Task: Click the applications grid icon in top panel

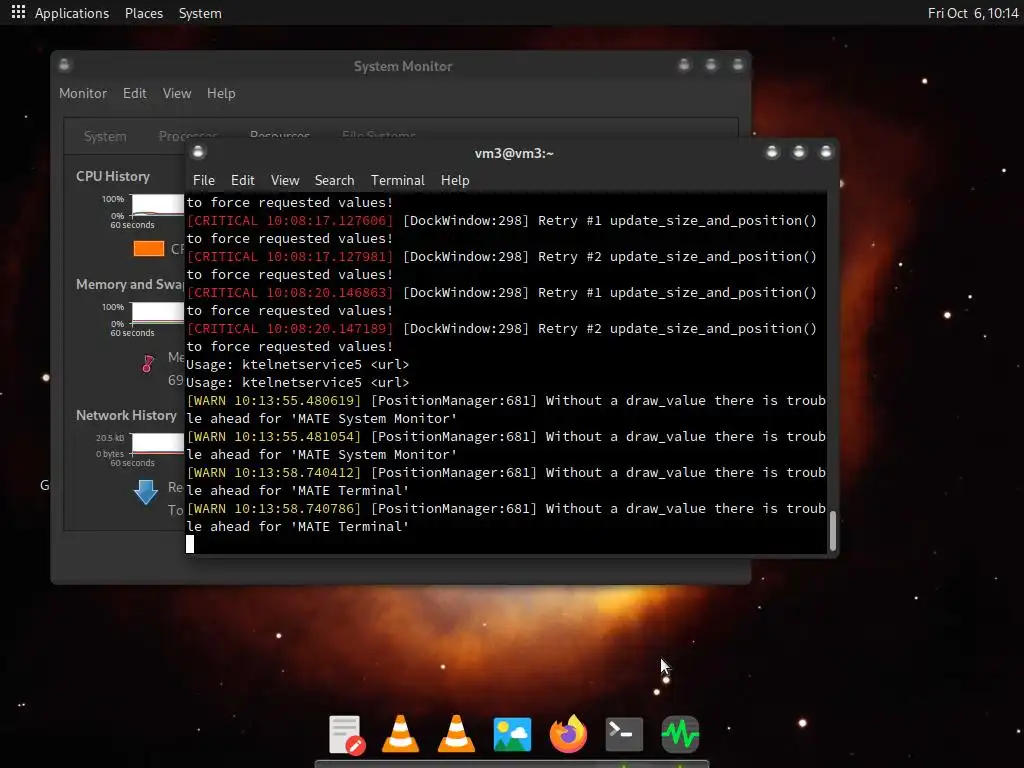Action: click(18, 12)
